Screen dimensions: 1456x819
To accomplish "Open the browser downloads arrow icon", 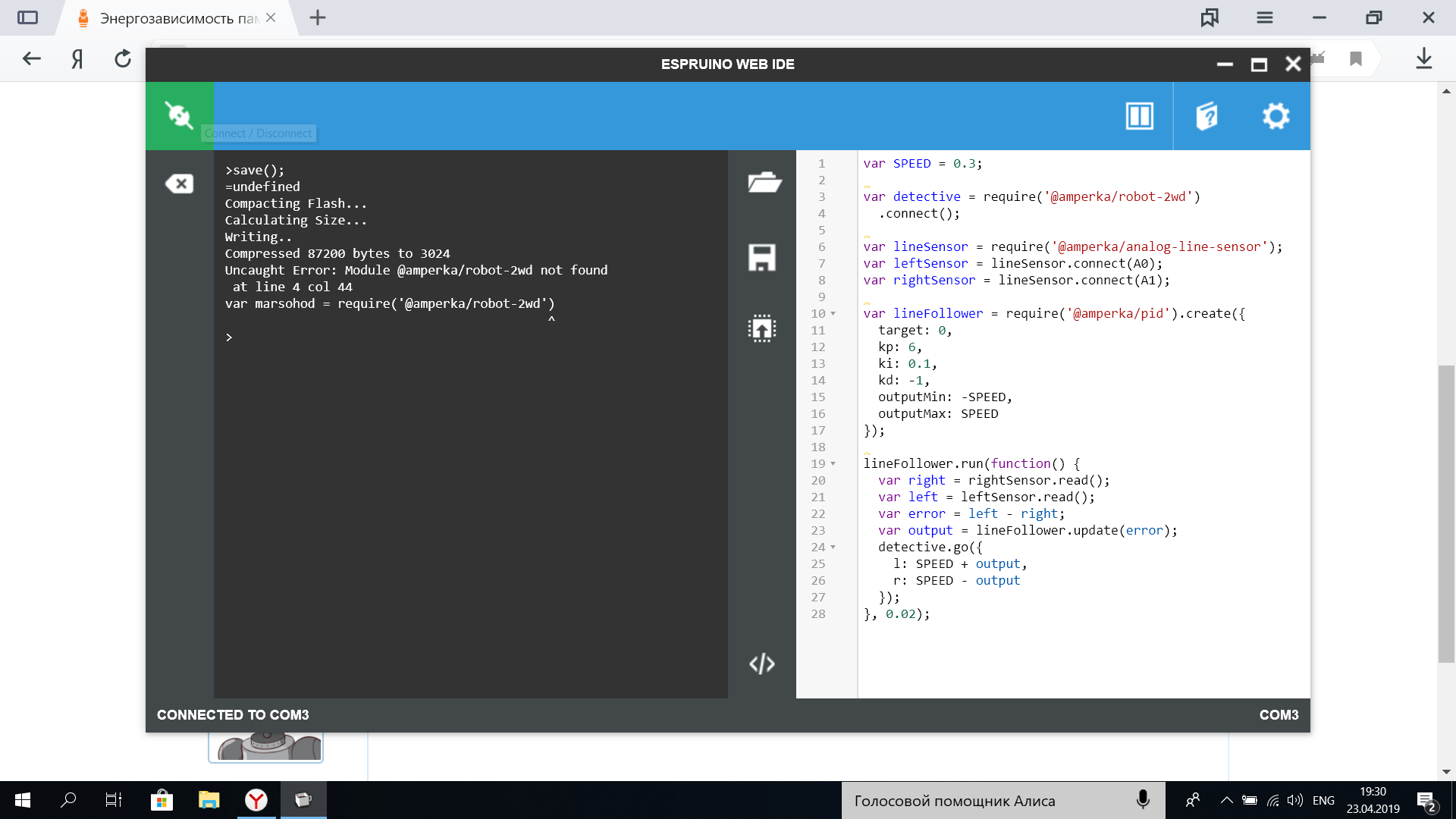I will point(1424,58).
